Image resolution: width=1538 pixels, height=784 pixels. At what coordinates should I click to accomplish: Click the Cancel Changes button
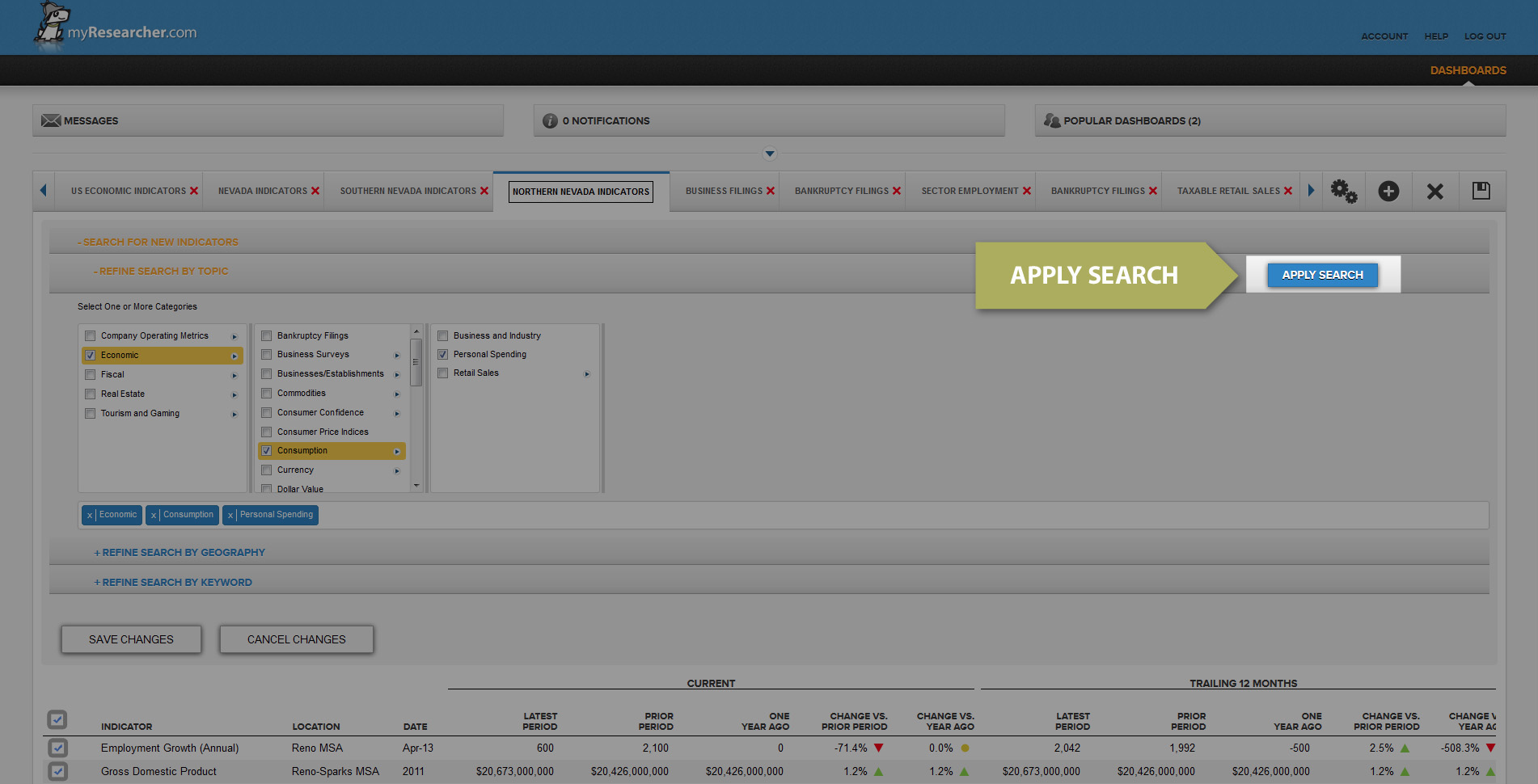click(297, 639)
